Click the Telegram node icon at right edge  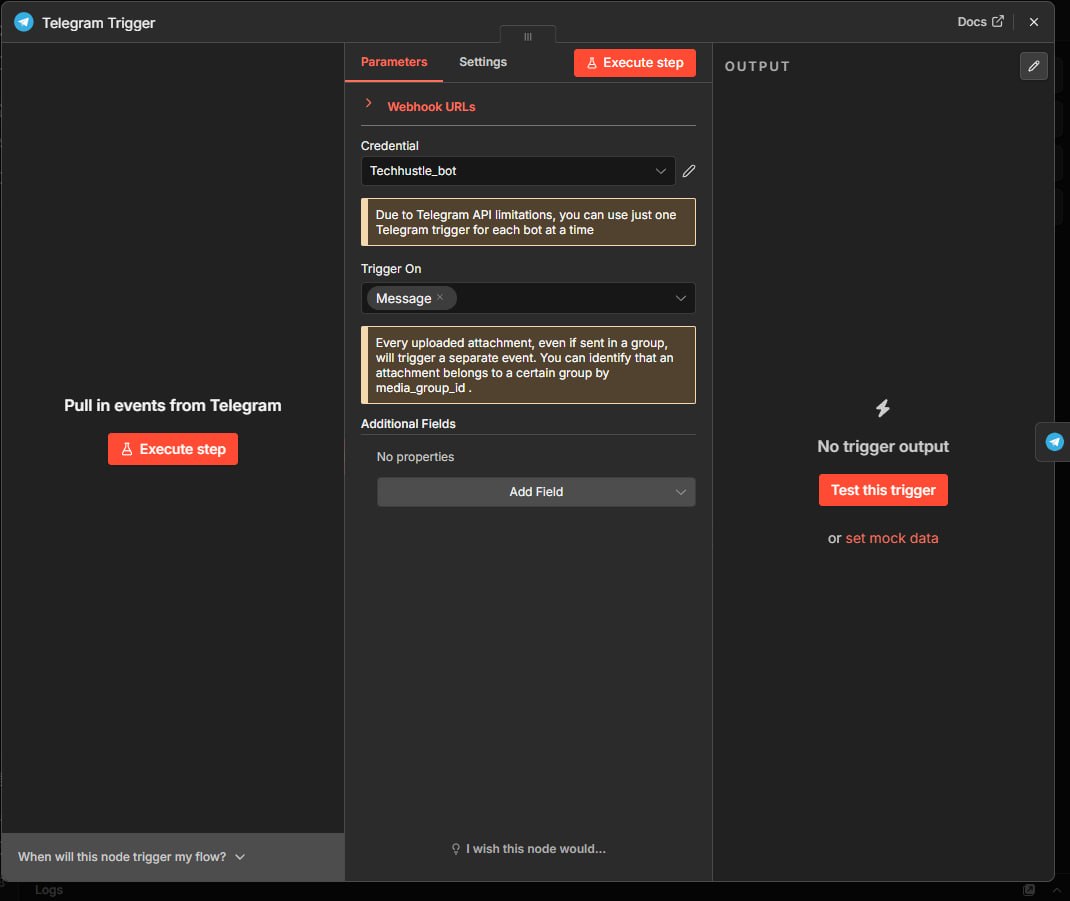pyautogui.click(x=1054, y=442)
